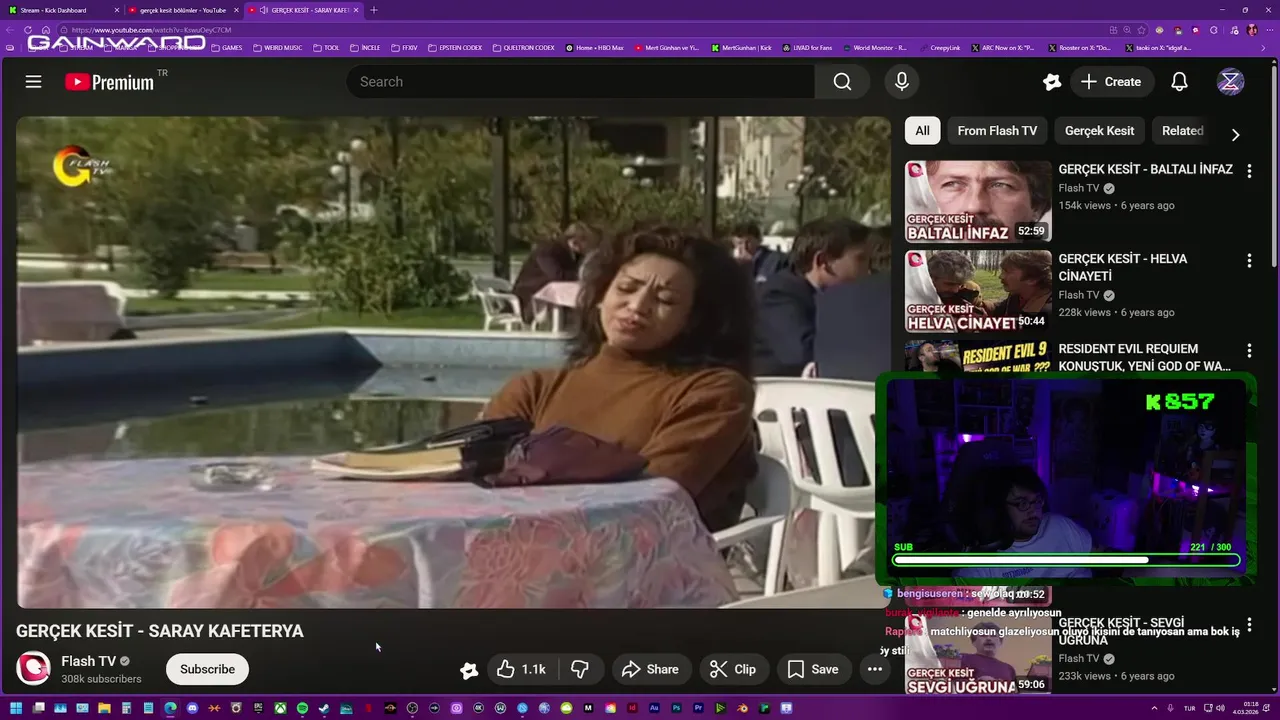This screenshot has width=1280, height=720.
Task: Open Steam from the taskbar
Action: [x=323, y=708]
